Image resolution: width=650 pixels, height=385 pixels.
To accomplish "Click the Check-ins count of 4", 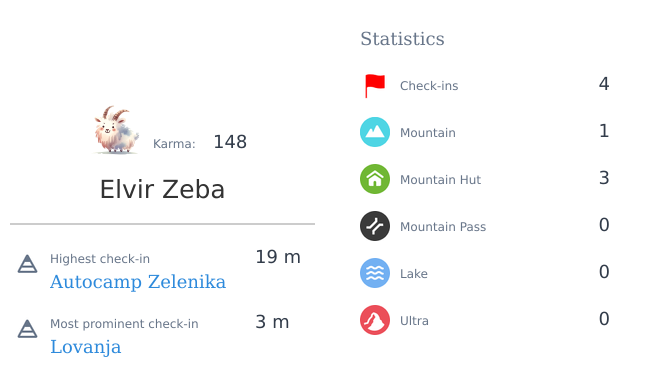I will point(604,84).
